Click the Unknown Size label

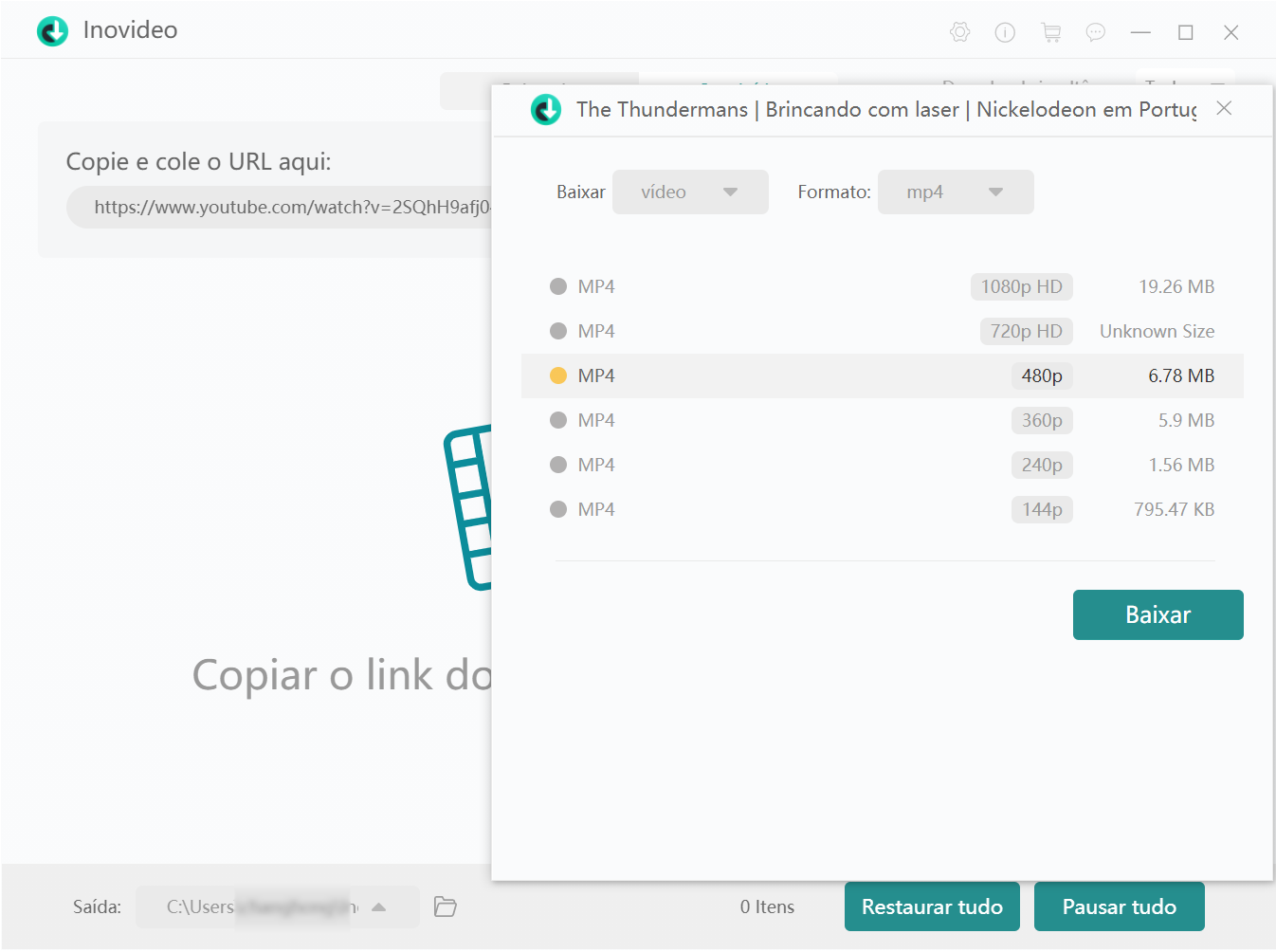pos(1157,331)
